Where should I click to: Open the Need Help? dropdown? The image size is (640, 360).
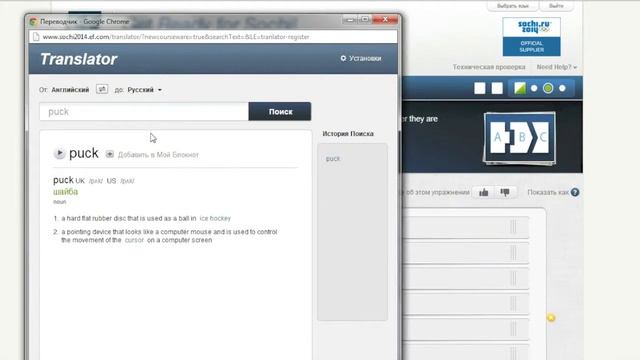(x=557, y=67)
